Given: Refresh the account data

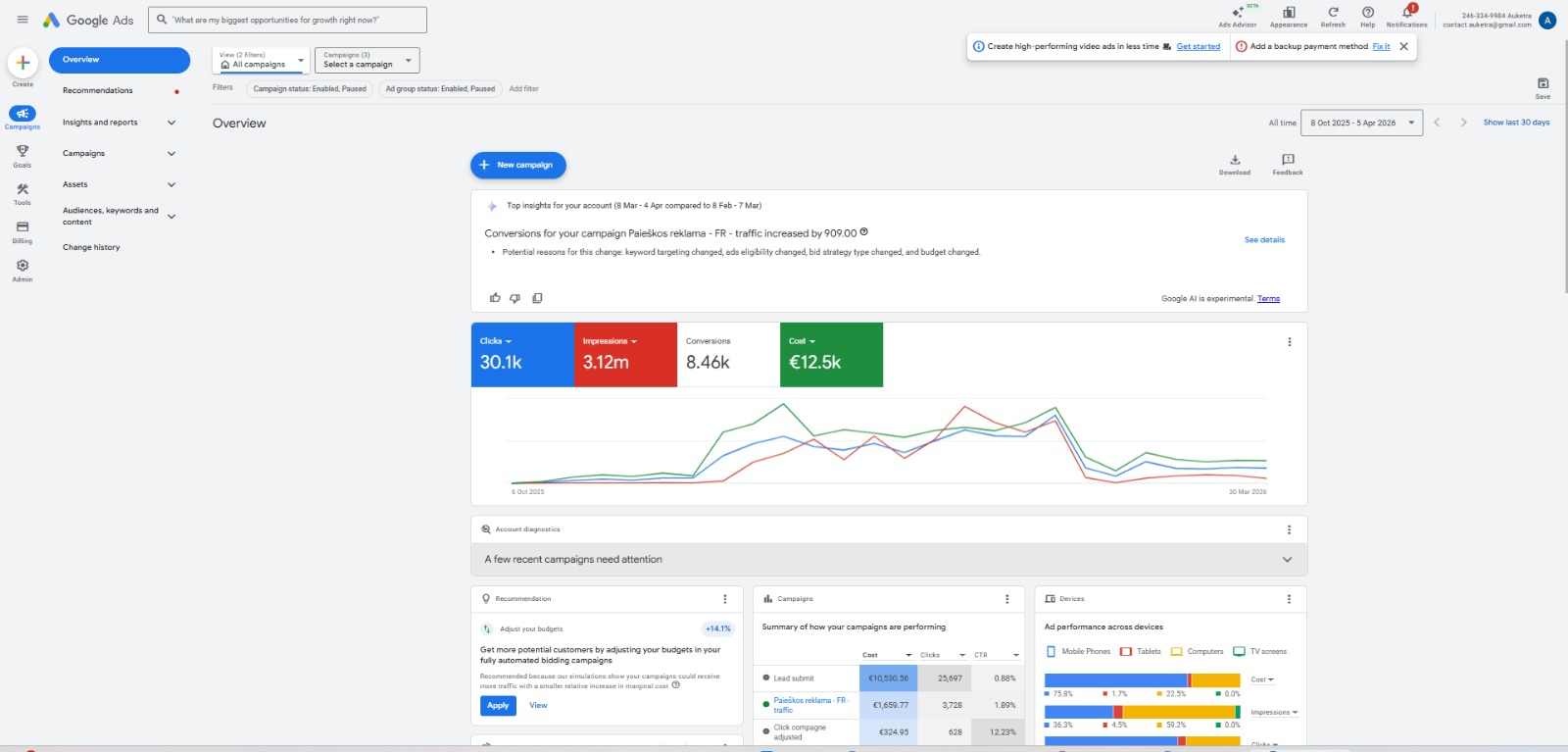Looking at the screenshot, I should click(1333, 16).
